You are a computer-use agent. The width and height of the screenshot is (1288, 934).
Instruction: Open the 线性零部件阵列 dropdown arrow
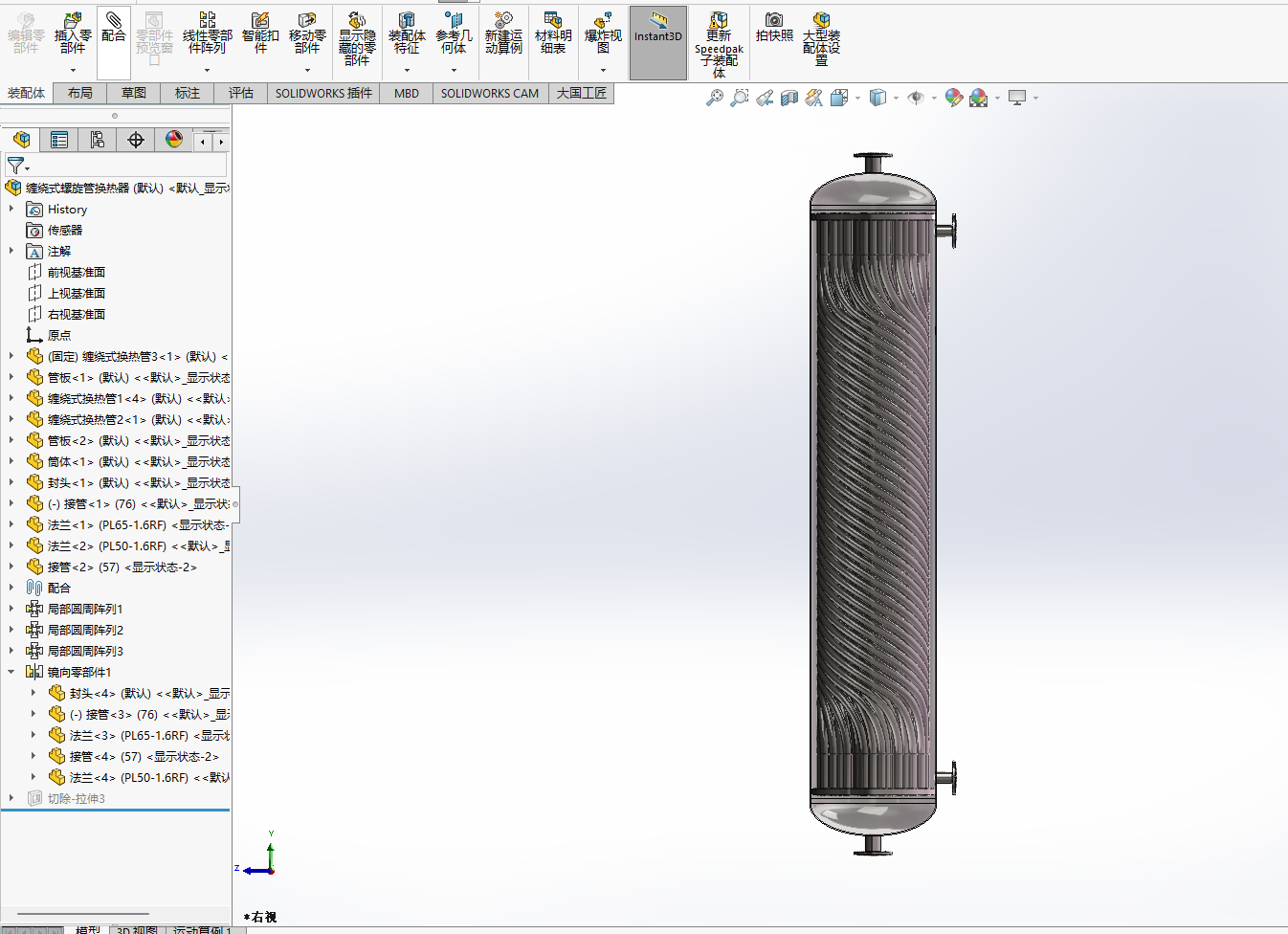click(207, 70)
